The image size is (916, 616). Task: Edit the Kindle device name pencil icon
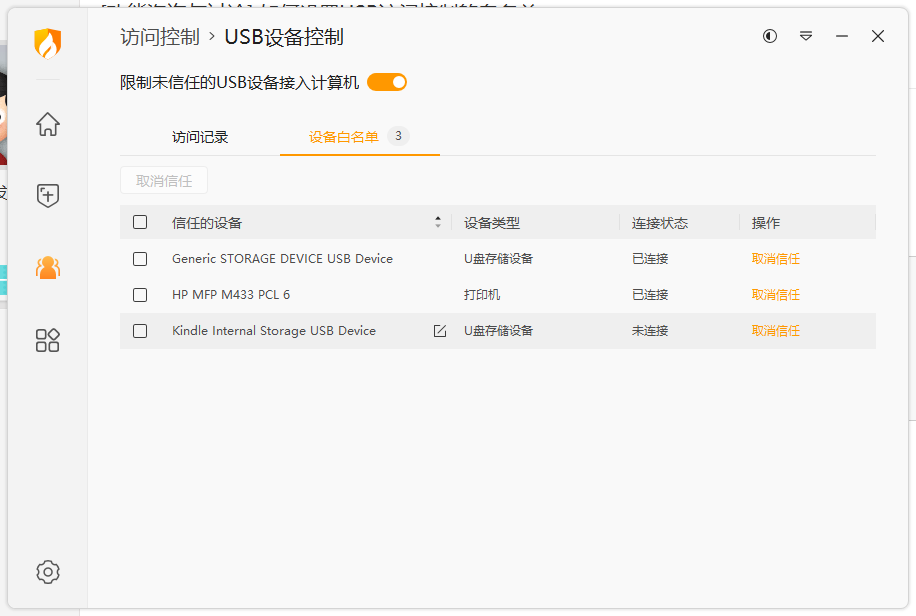click(x=440, y=331)
